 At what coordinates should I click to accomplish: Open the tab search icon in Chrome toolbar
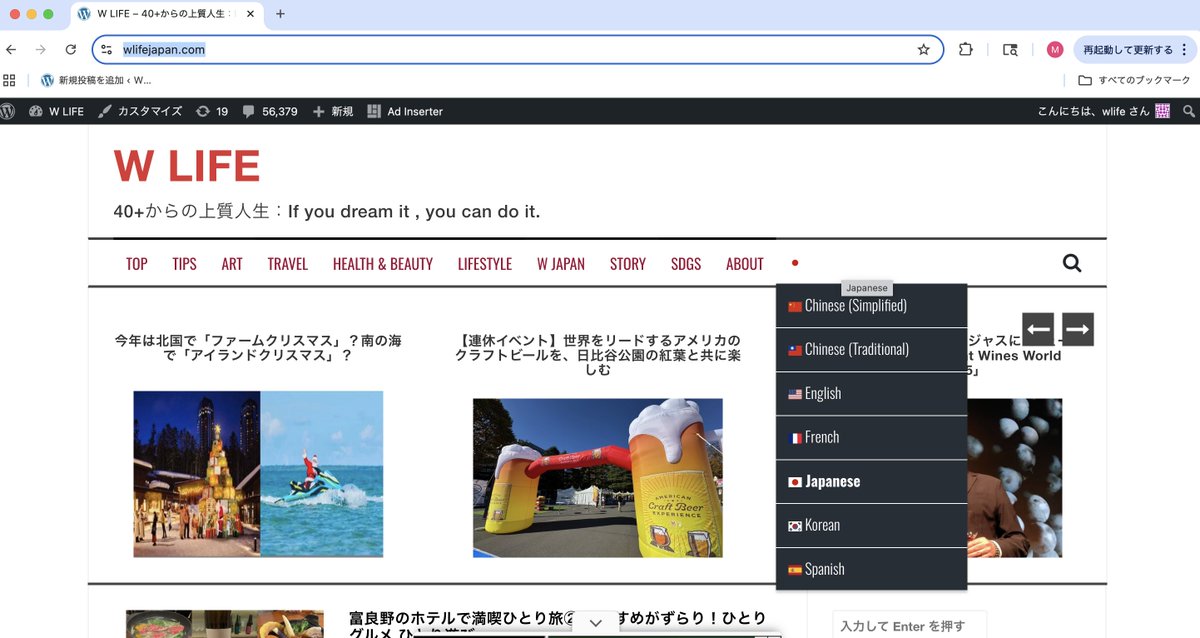pyautogui.click(x=1010, y=49)
